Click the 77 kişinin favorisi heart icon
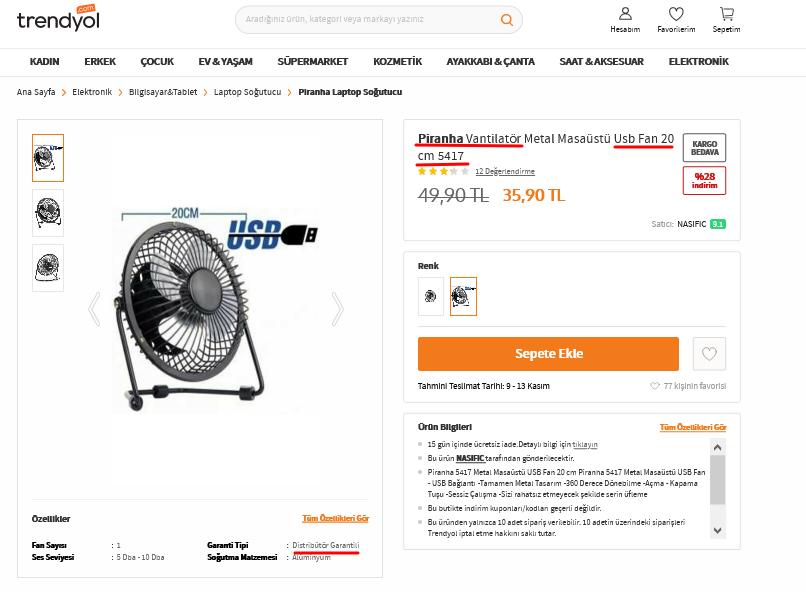 coord(654,386)
